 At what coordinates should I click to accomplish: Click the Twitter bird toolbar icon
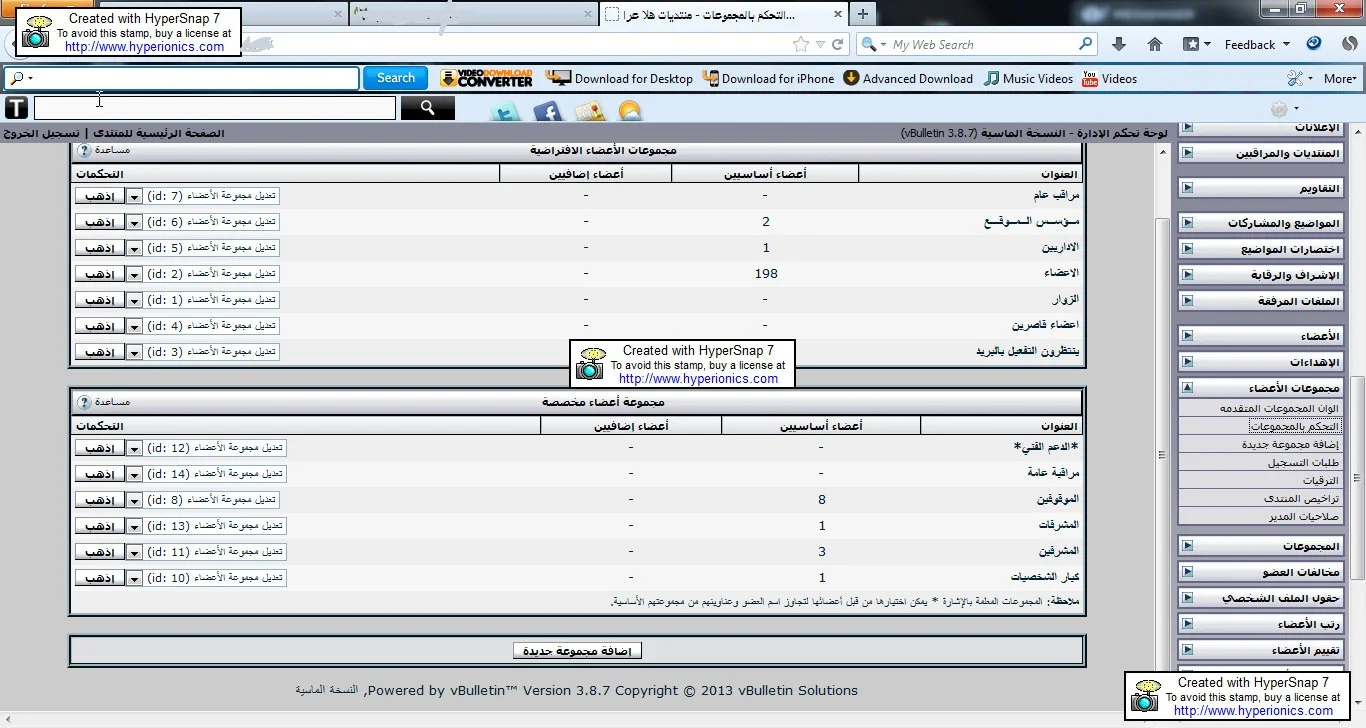(x=505, y=111)
